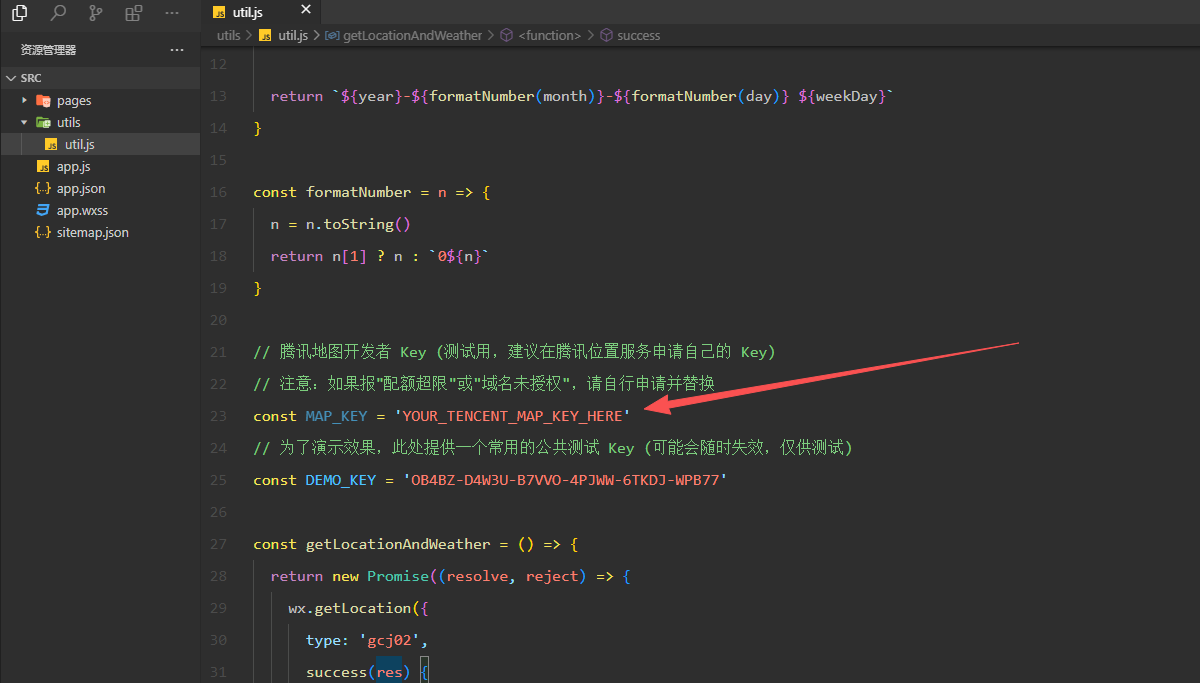Open the Explorer files icon
Viewport: 1200px width, 683px height.
coord(20,13)
